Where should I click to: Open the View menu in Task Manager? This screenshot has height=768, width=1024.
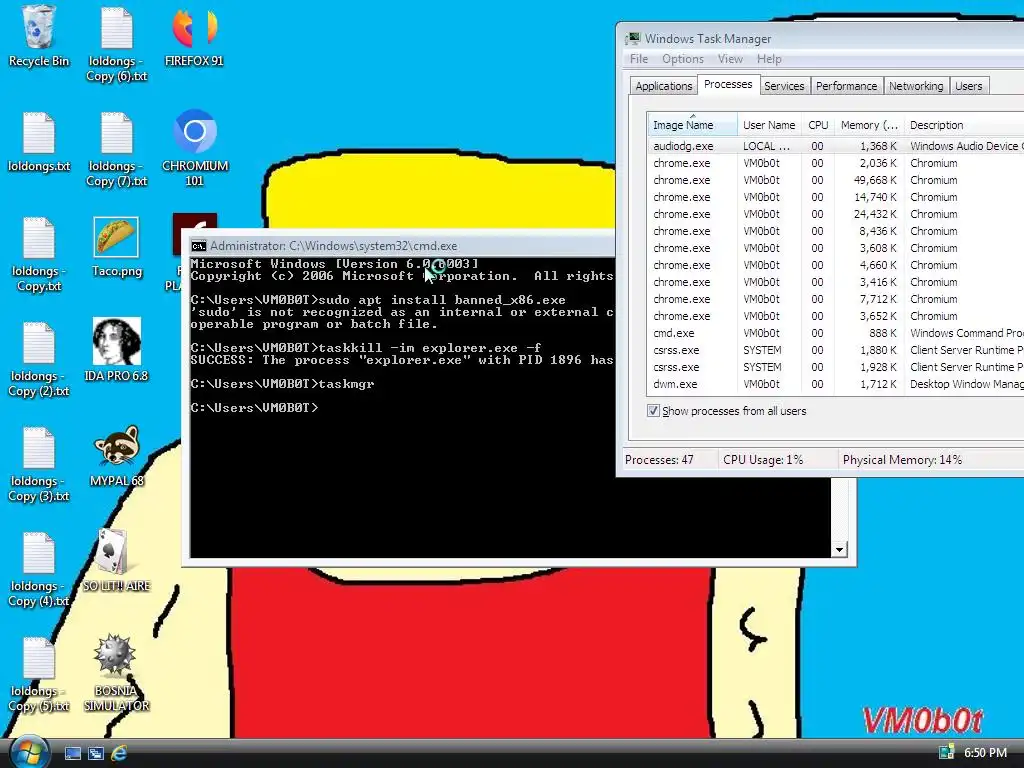(730, 59)
